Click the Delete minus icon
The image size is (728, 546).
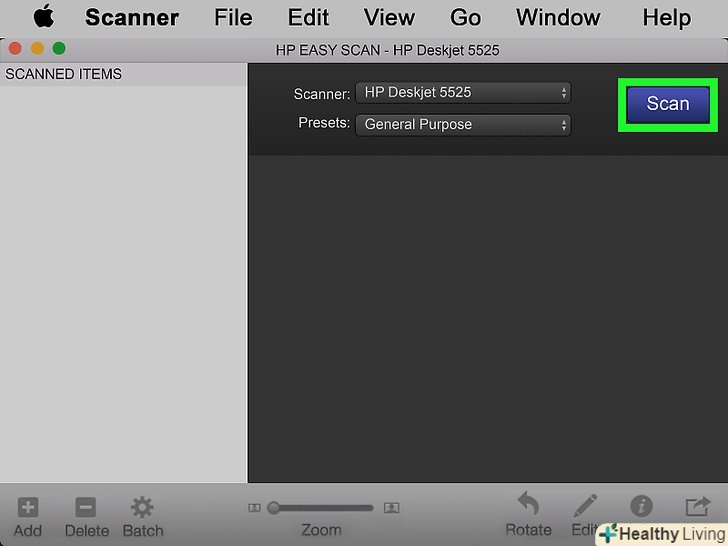coord(86,507)
